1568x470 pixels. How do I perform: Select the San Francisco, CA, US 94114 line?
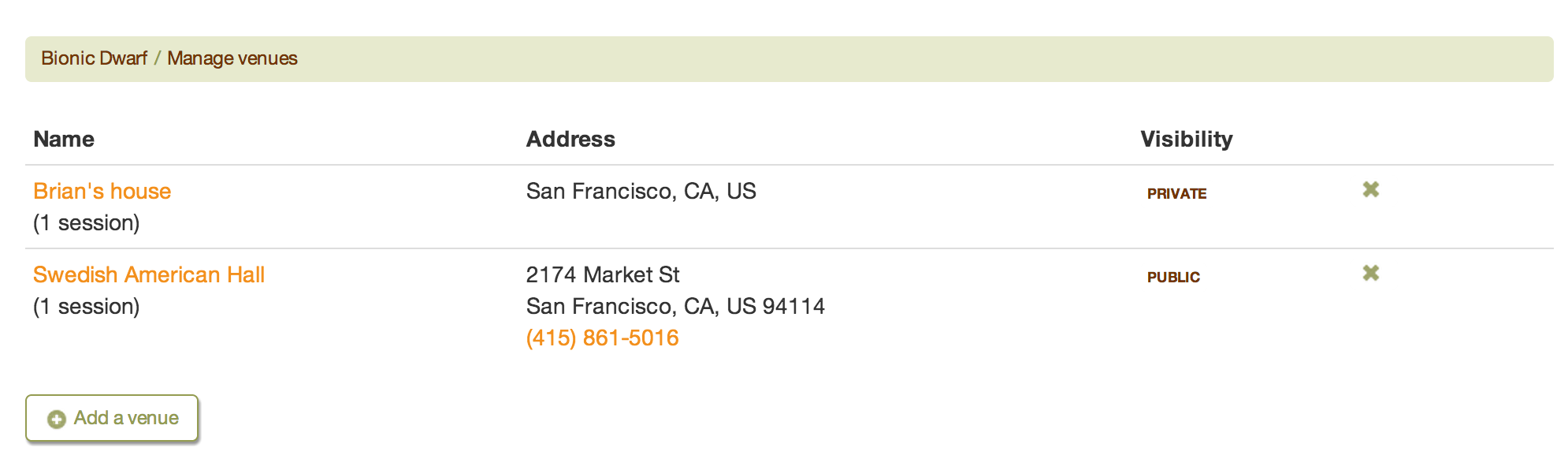pyautogui.click(x=675, y=306)
